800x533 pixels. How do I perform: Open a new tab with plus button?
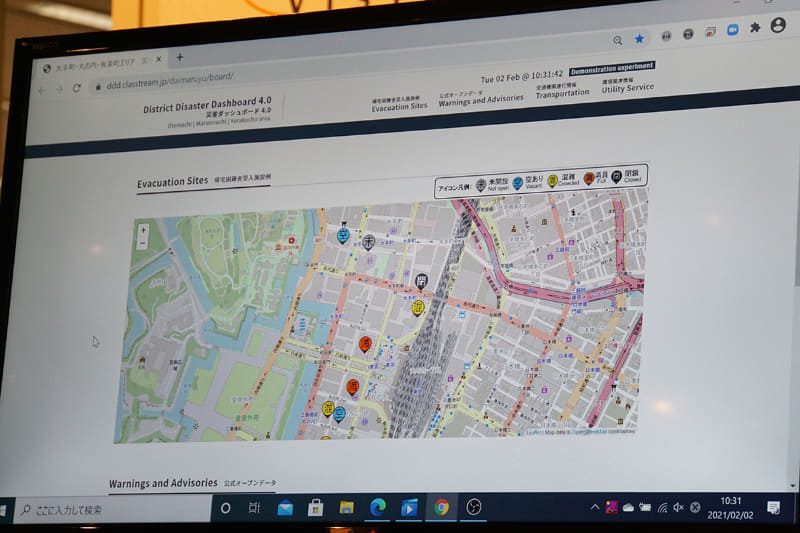(180, 57)
